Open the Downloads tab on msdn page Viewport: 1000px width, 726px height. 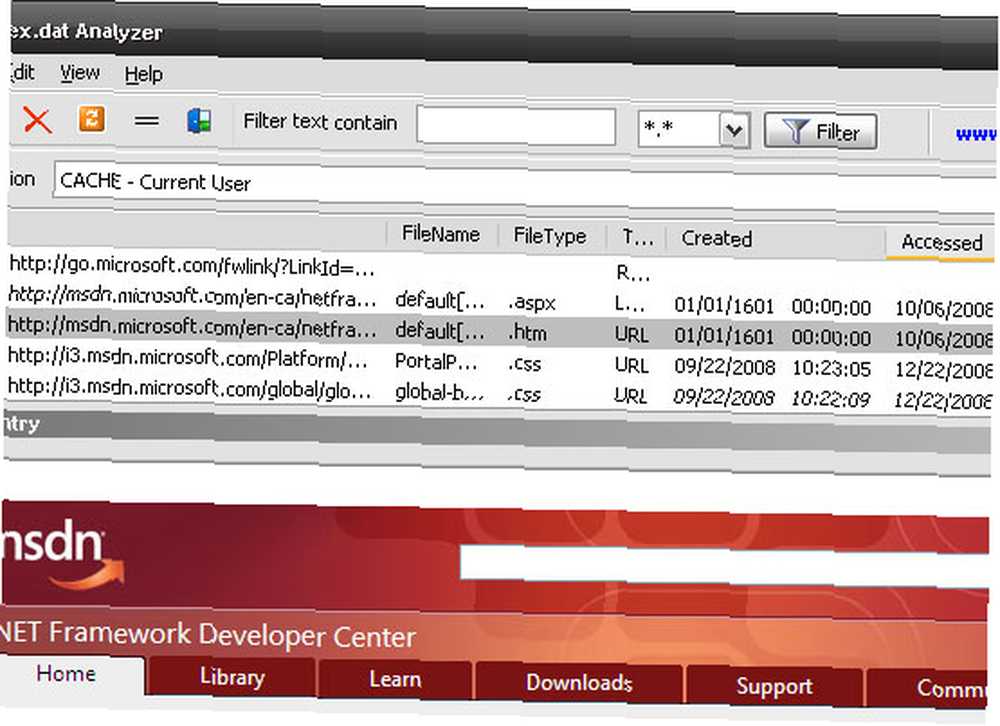point(579,682)
